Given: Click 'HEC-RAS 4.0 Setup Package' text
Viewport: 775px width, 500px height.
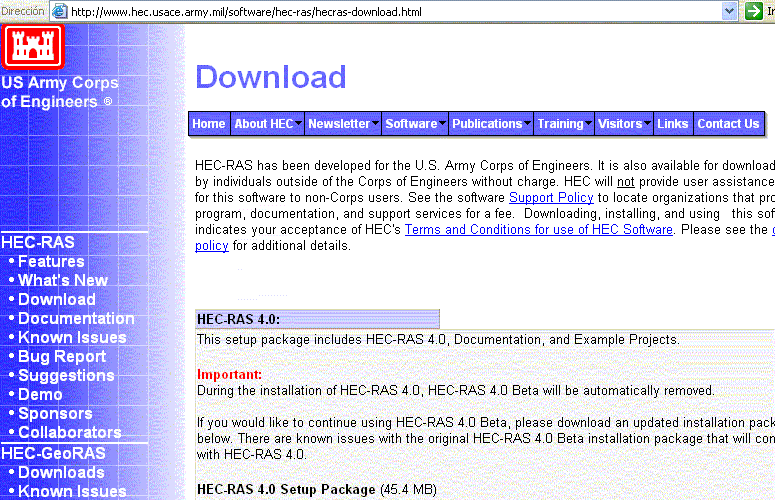Looking at the screenshot, I should [286, 490].
